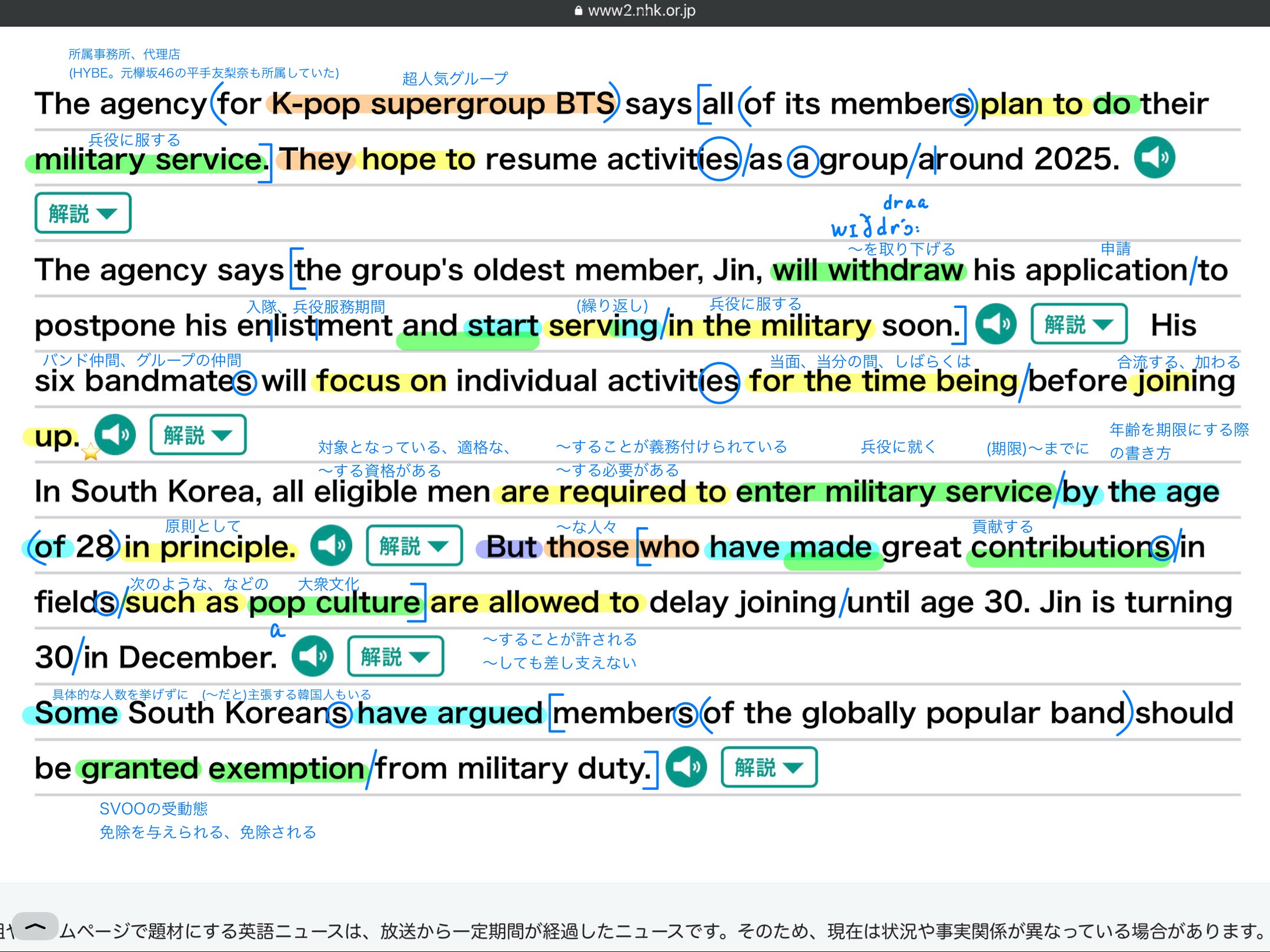Screen dimensions: 1270x952
Task: Click the word 'enlistment'
Action: [315, 326]
